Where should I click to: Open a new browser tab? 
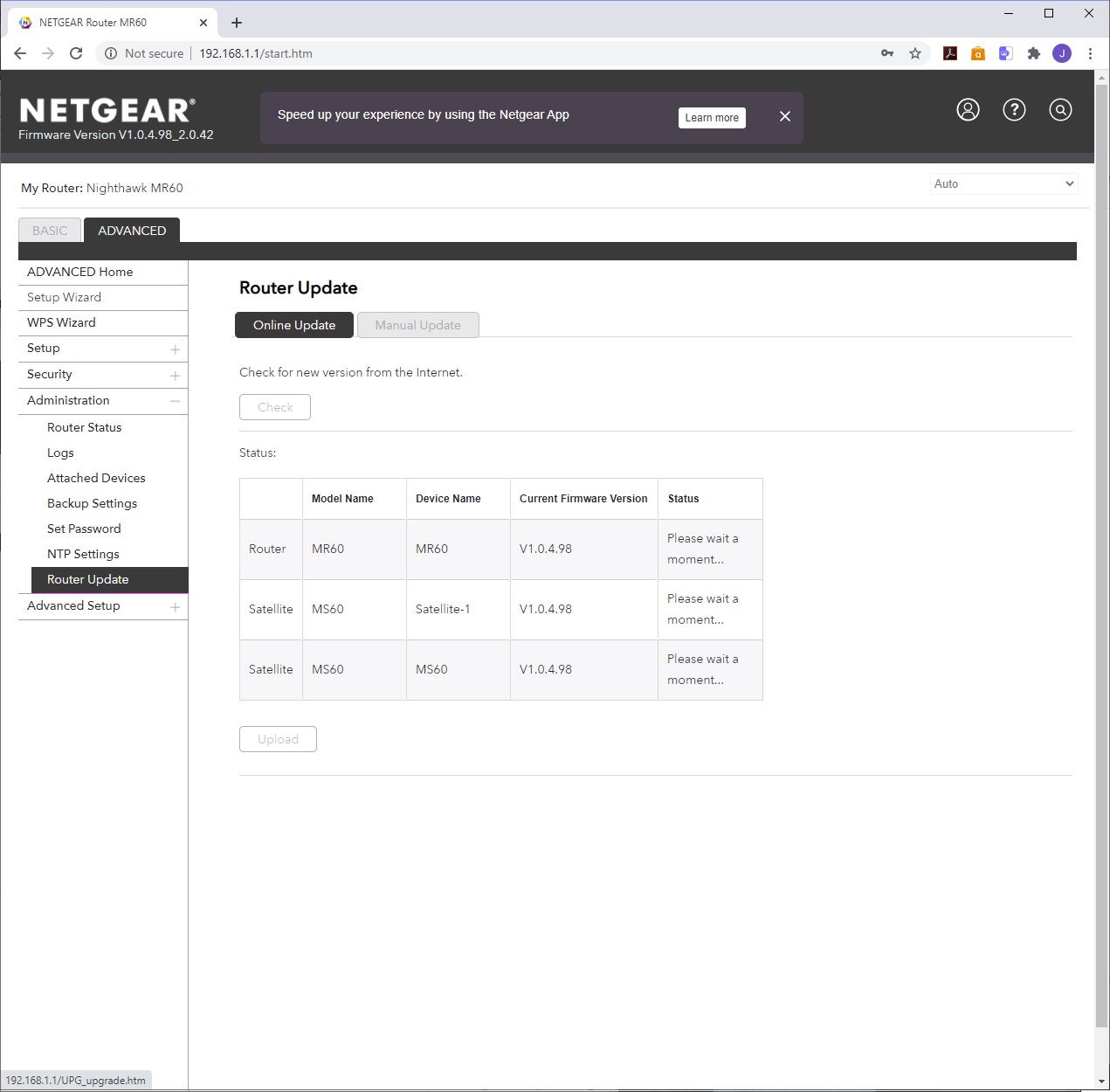coord(237,23)
